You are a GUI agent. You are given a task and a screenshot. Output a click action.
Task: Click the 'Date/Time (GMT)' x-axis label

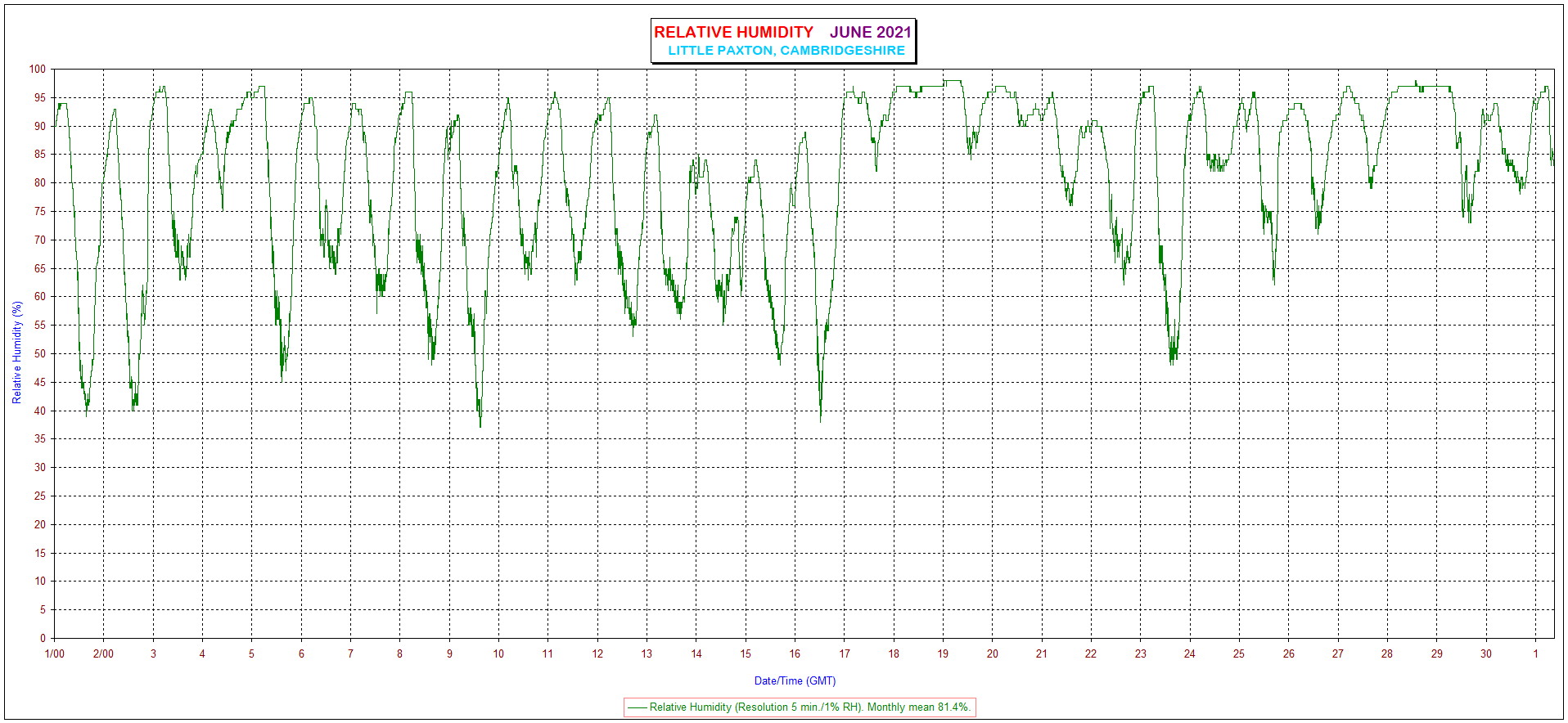coord(795,680)
